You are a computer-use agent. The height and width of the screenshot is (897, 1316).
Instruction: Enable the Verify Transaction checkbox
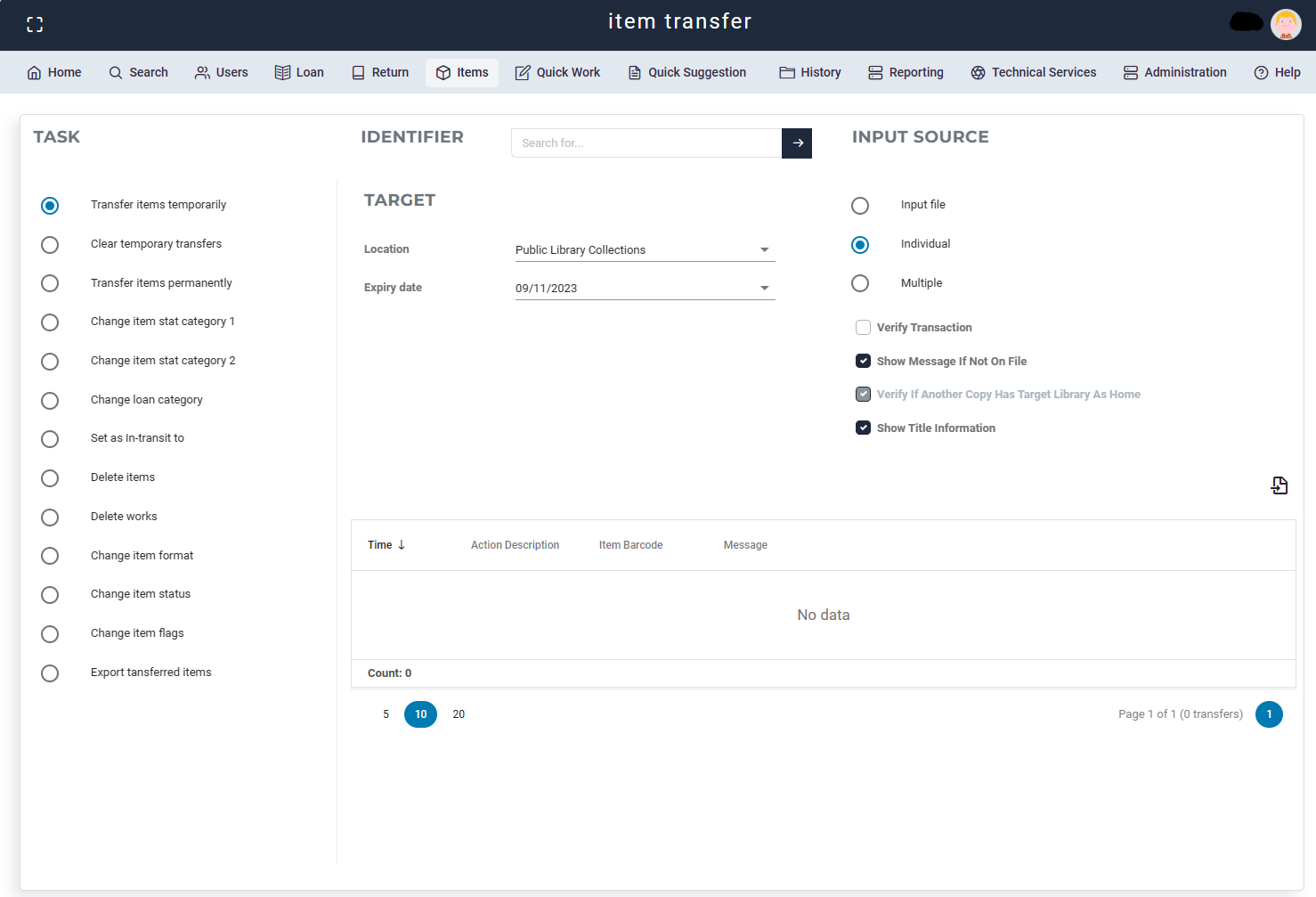click(863, 327)
